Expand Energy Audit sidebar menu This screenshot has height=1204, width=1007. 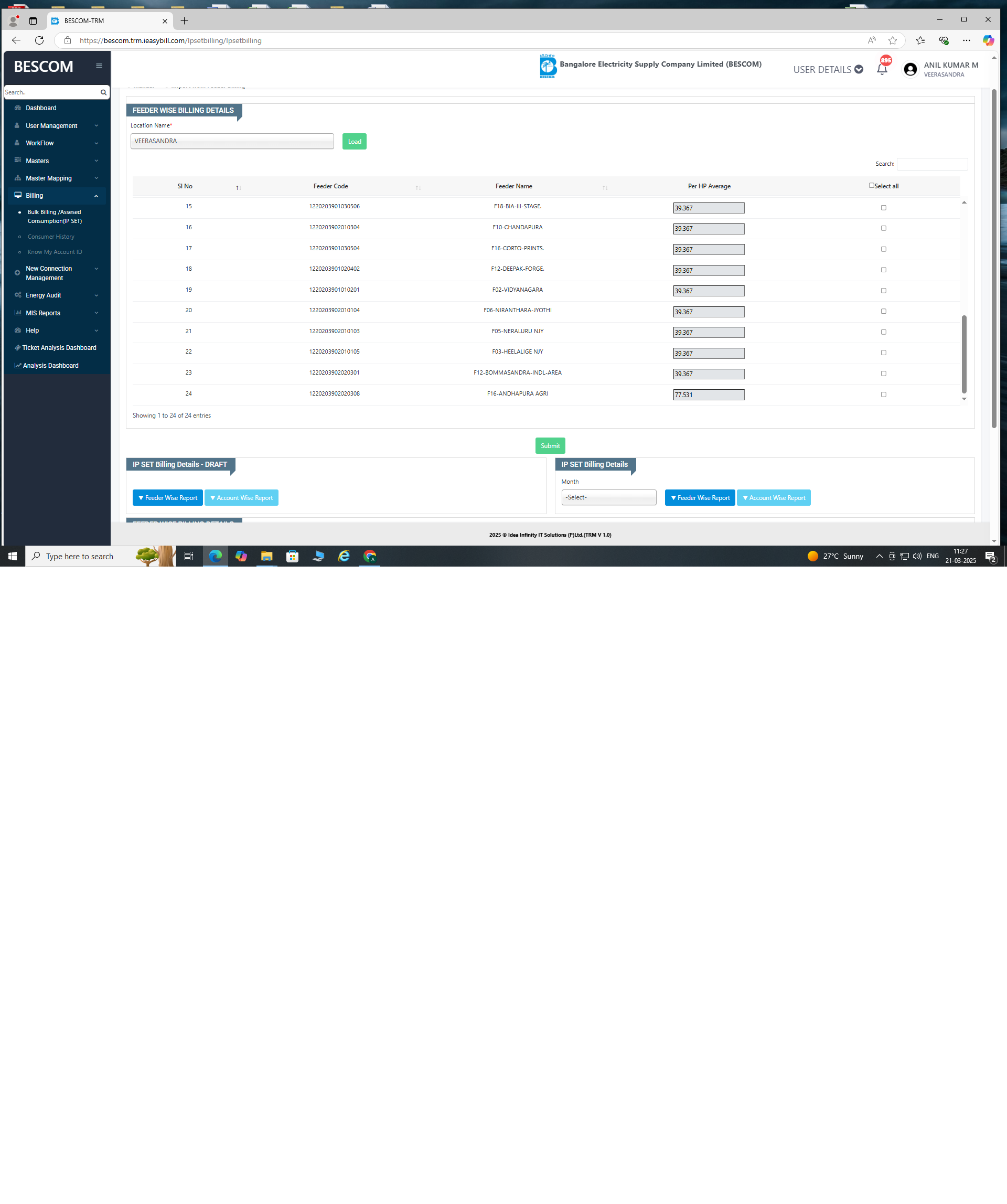(x=56, y=295)
